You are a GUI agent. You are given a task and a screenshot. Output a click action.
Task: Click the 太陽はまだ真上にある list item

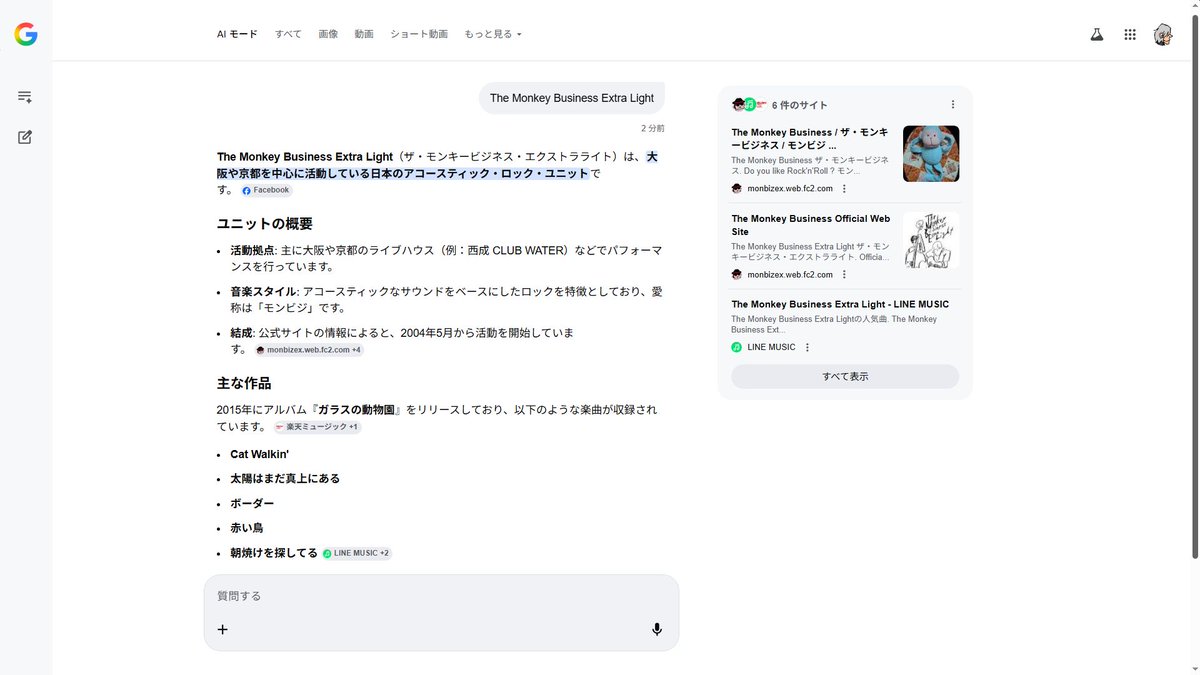(x=285, y=478)
